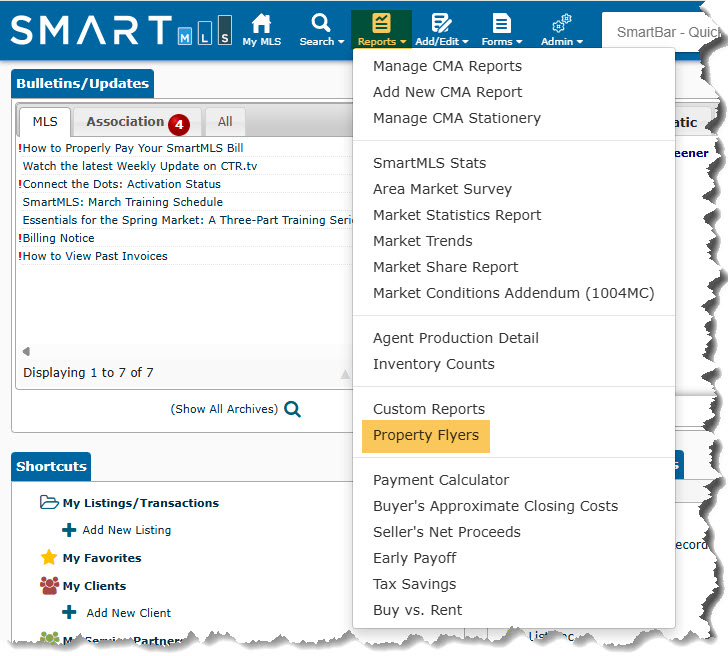Click the Add New Client shortcut
Image resolution: width=728 pixels, height=656 pixels.
(x=129, y=613)
